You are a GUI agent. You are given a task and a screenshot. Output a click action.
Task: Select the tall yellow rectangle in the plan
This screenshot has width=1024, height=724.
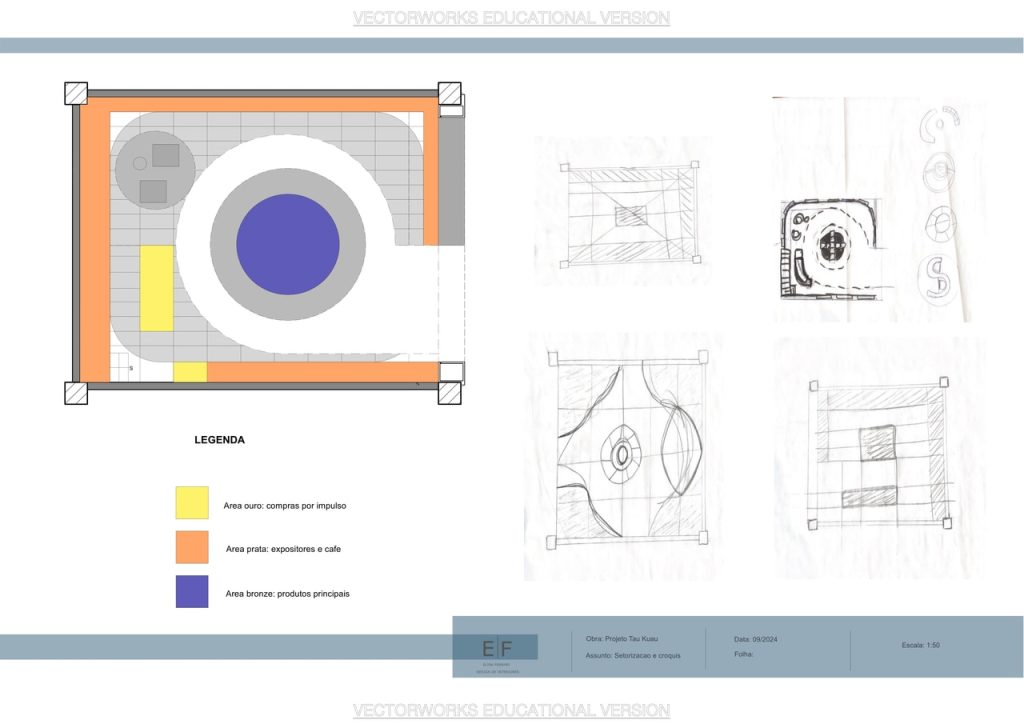(156, 288)
